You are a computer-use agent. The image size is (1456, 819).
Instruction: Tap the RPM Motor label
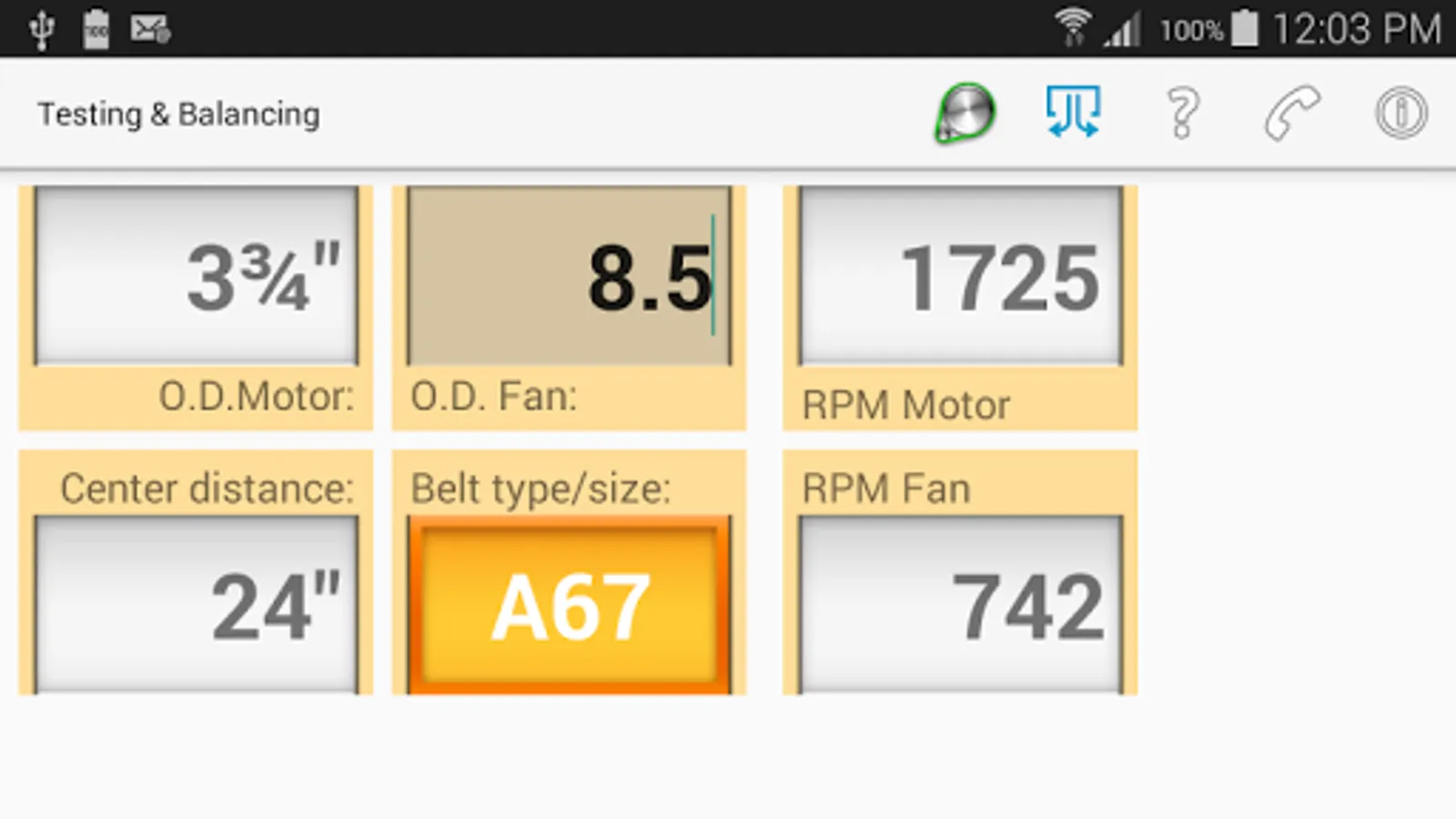pyautogui.click(x=906, y=406)
